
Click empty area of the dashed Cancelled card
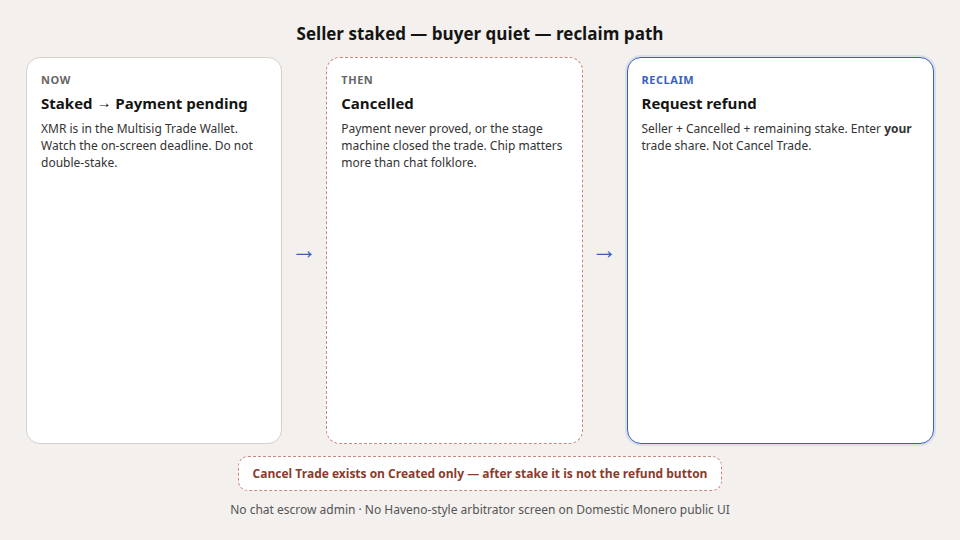click(454, 306)
